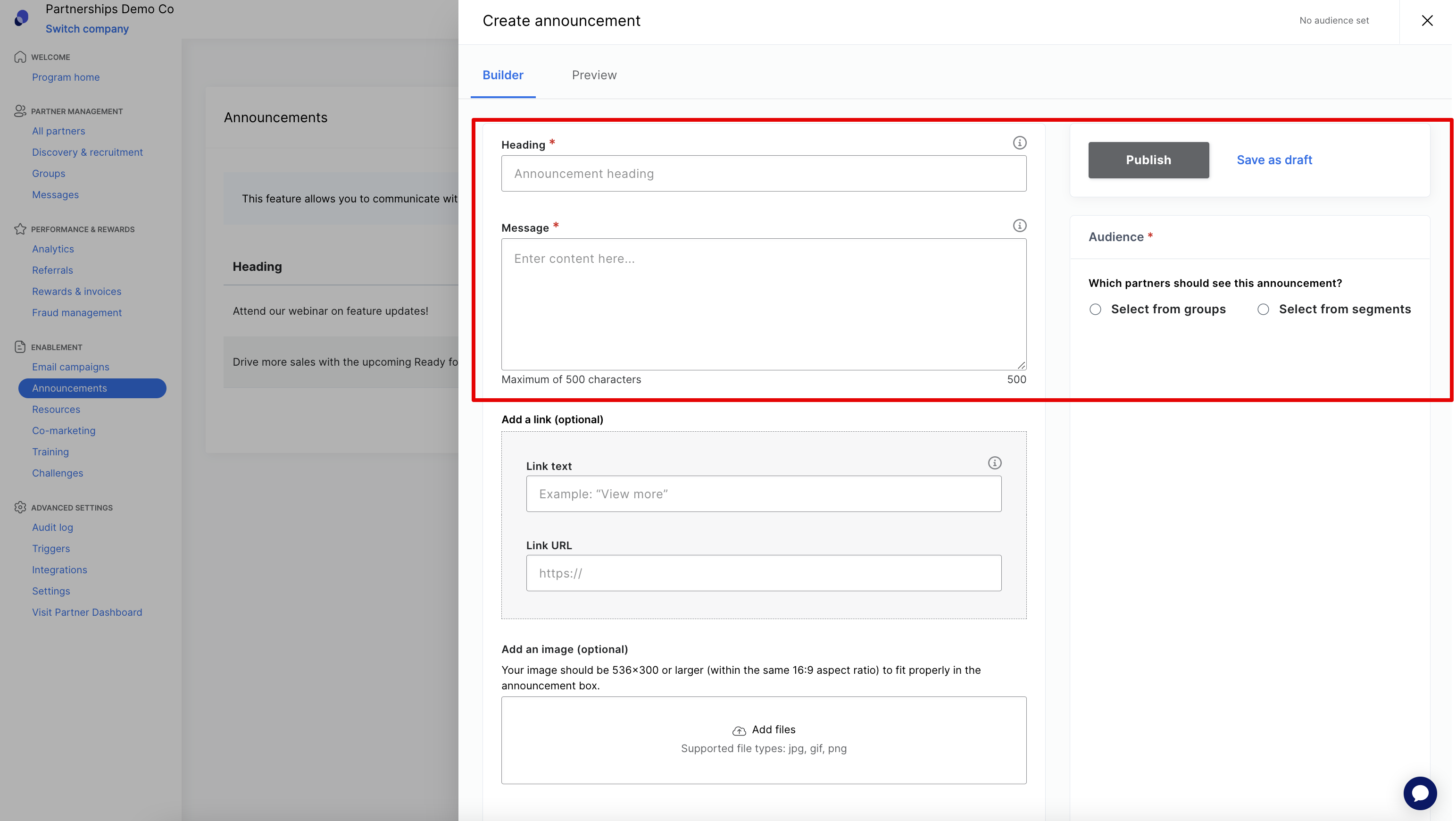Open the chat support bubble
The height and width of the screenshot is (821, 1456).
click(x=1419, y=793)
